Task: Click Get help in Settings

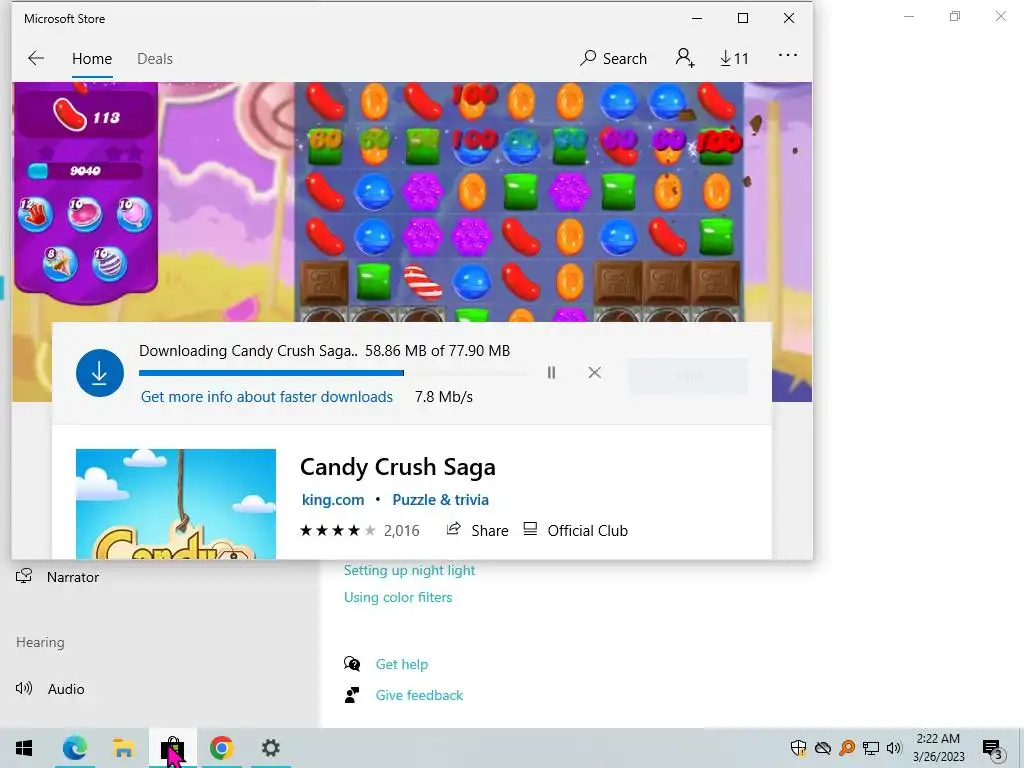Action: [402, 664]
